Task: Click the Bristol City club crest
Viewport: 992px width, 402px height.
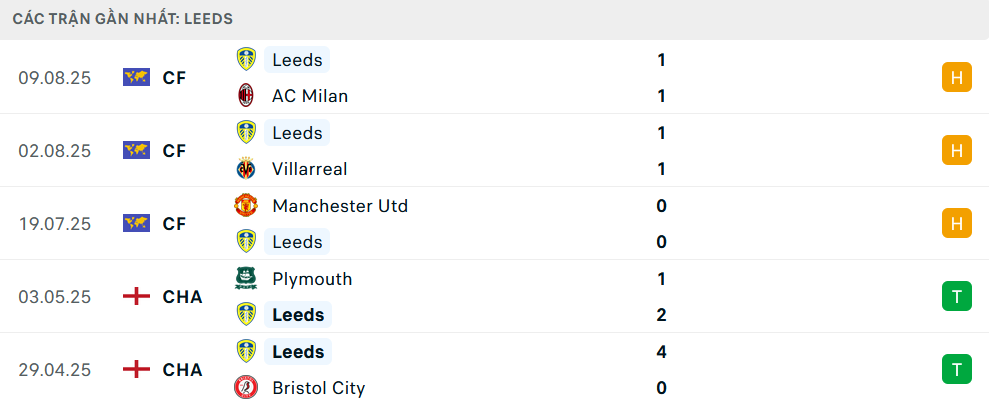Action: (245, 388)
